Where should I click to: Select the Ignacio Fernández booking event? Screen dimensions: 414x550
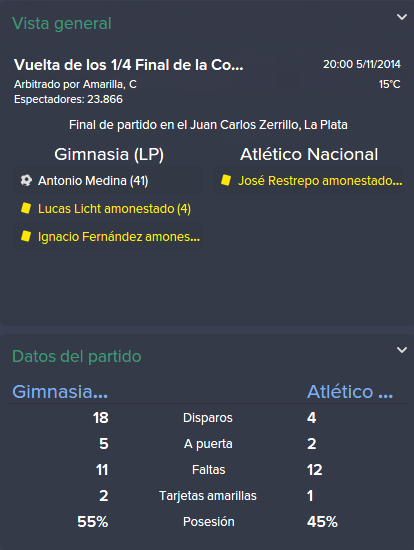[108, 237]
